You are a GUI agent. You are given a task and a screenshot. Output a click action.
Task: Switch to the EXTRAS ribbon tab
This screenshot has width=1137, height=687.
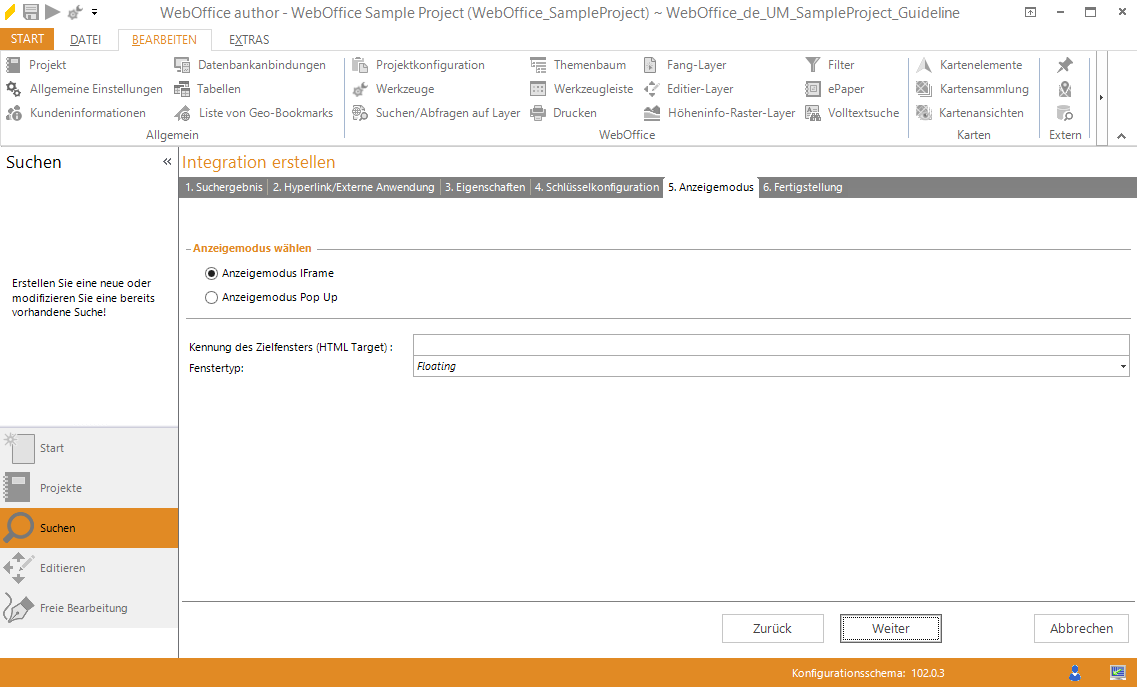pyautogui.click(x=249, y=40)
